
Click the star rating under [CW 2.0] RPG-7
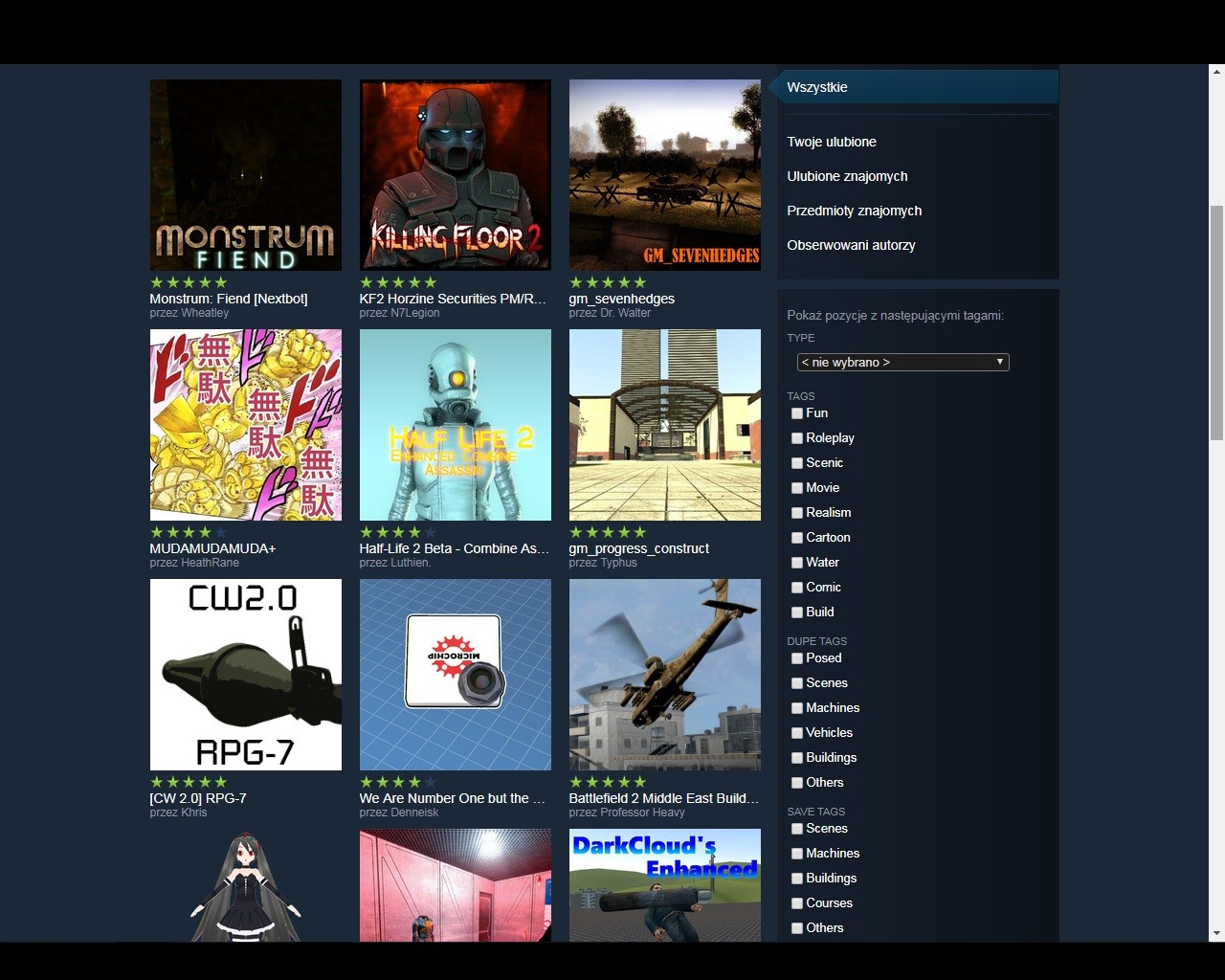tap(189, 782)
